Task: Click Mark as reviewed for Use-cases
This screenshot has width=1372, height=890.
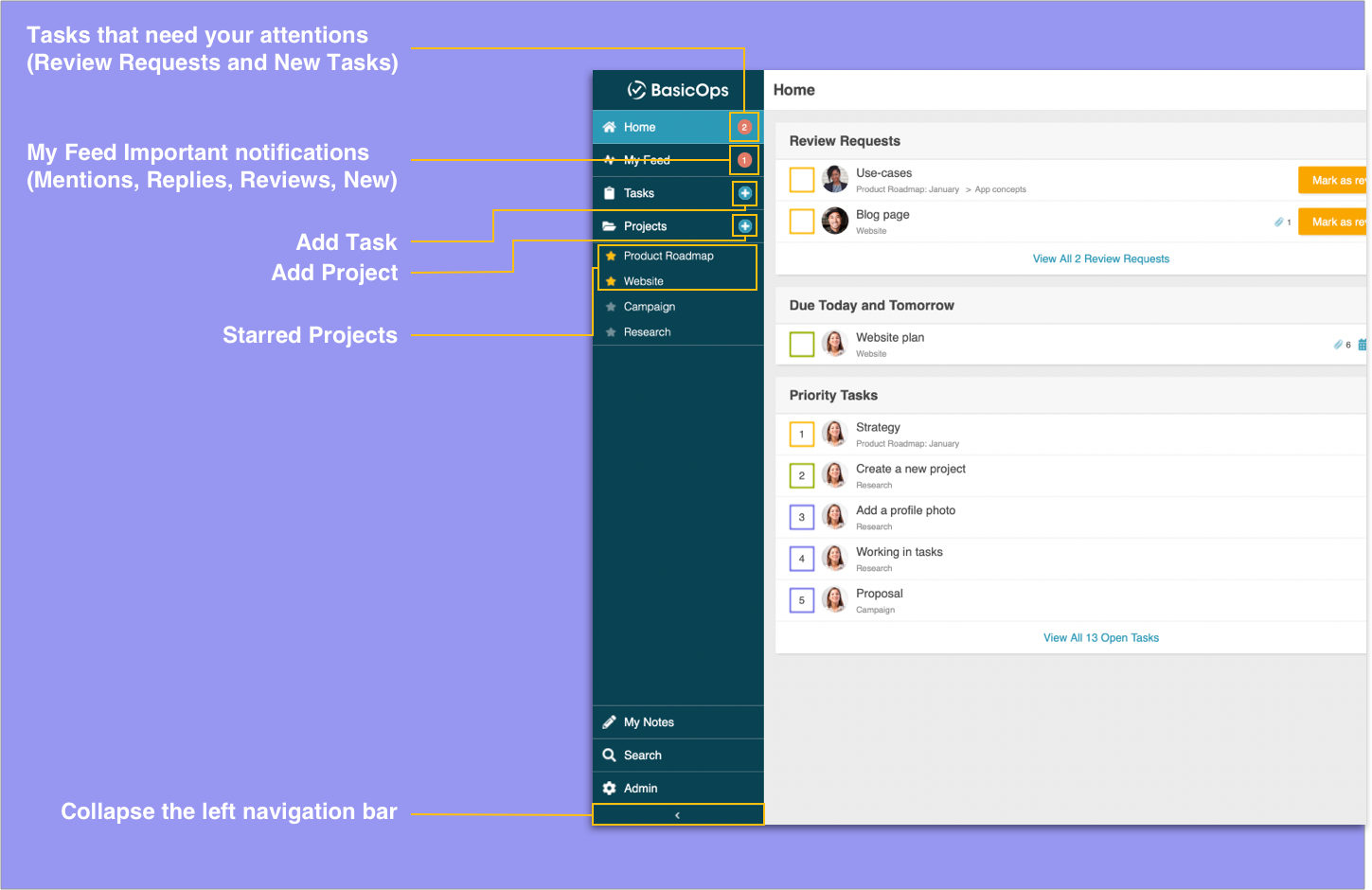Action: 1333,180
